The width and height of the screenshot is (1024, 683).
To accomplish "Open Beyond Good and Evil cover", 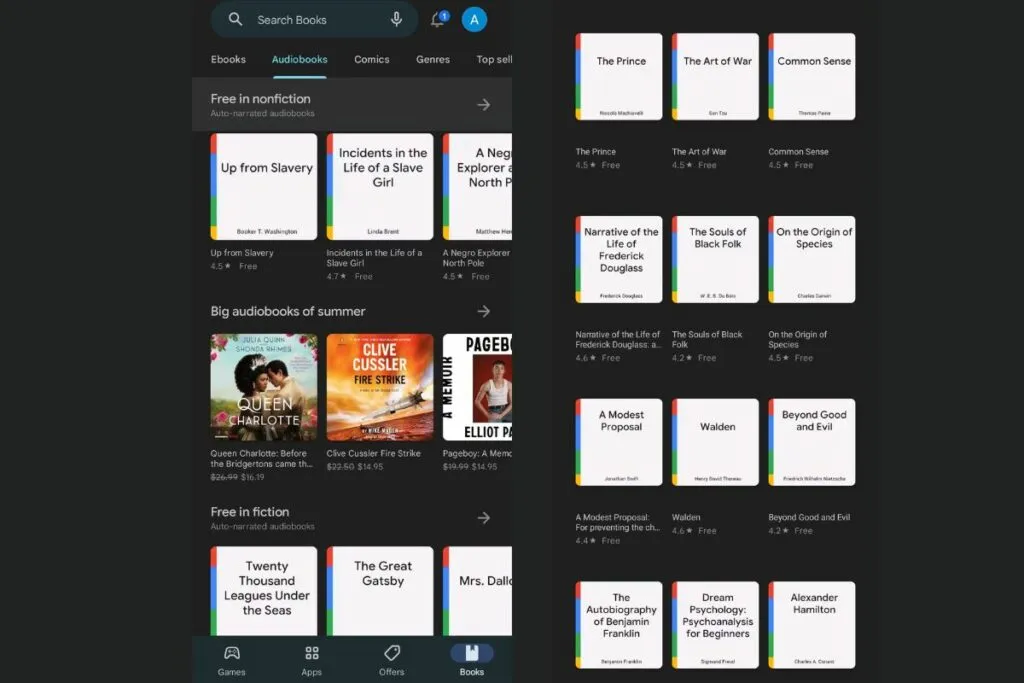I will [812, 442].
